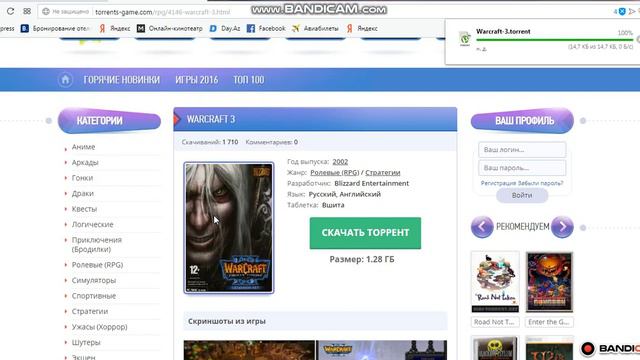Click the site home icon in the blue navigation bar
The image size is (640, 360).
point(65,80)
